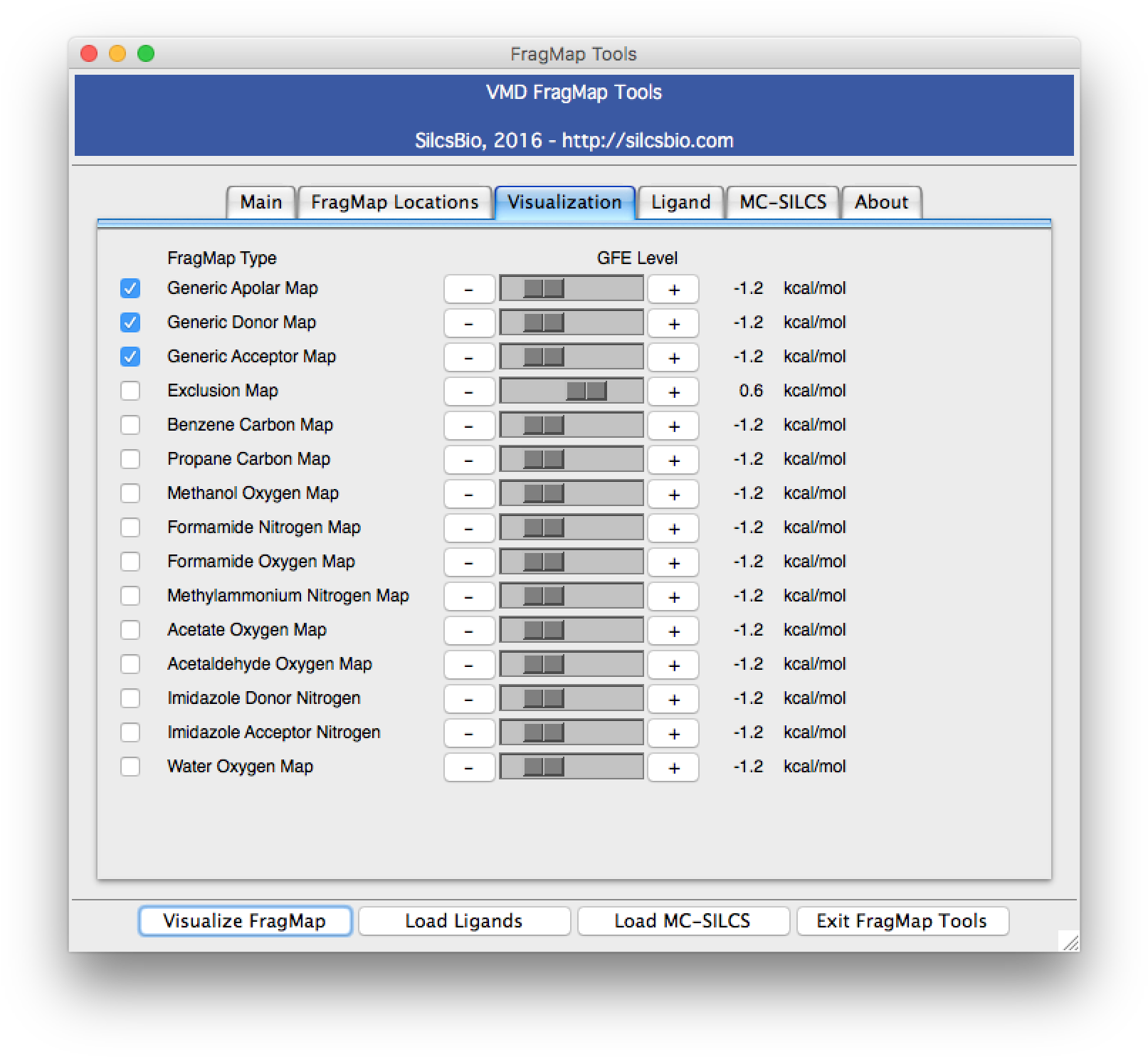Check the Acetaldehyde Oxygen Map box

pos(130,664)
